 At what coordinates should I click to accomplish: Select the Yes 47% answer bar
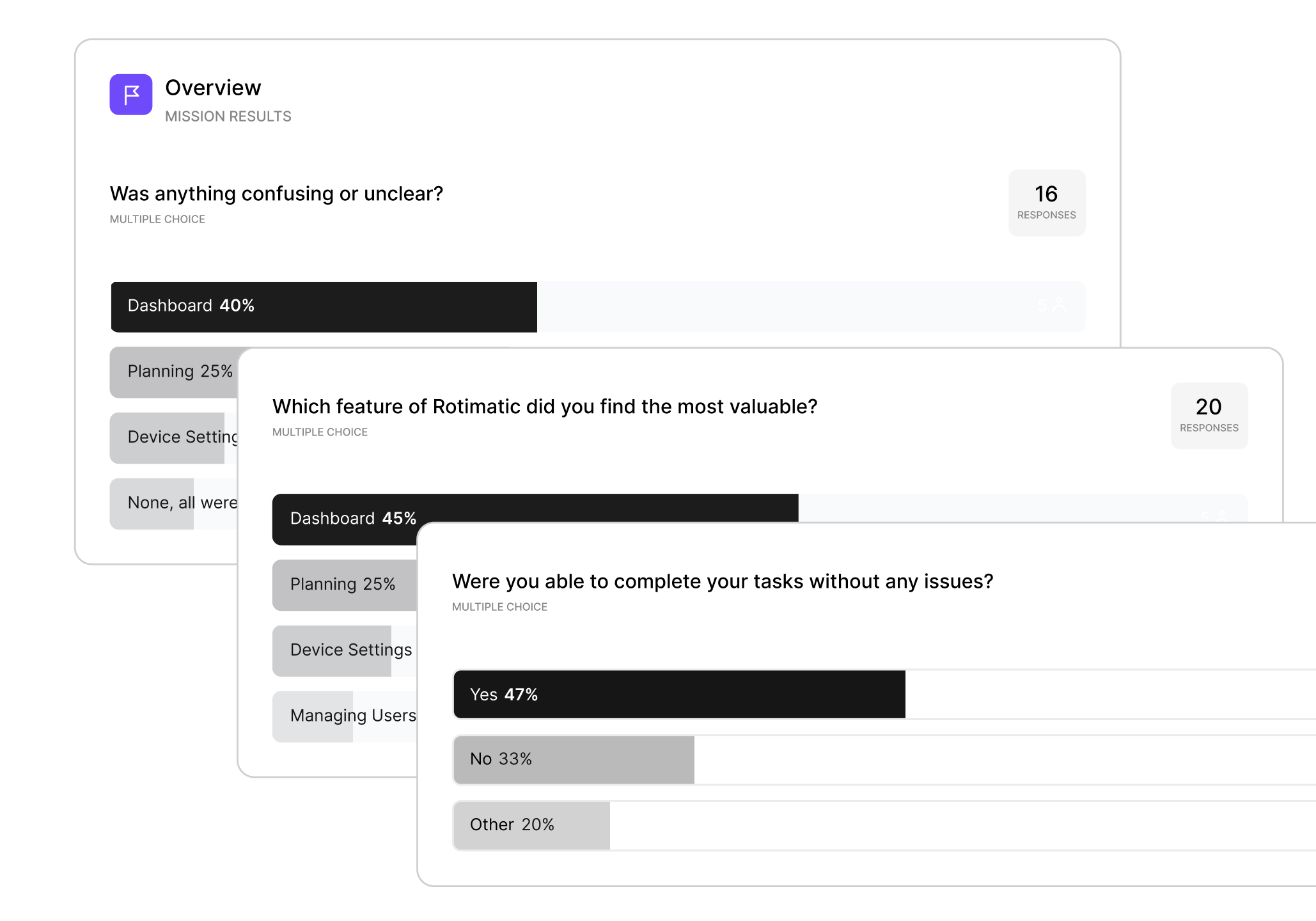coord(884,695)
